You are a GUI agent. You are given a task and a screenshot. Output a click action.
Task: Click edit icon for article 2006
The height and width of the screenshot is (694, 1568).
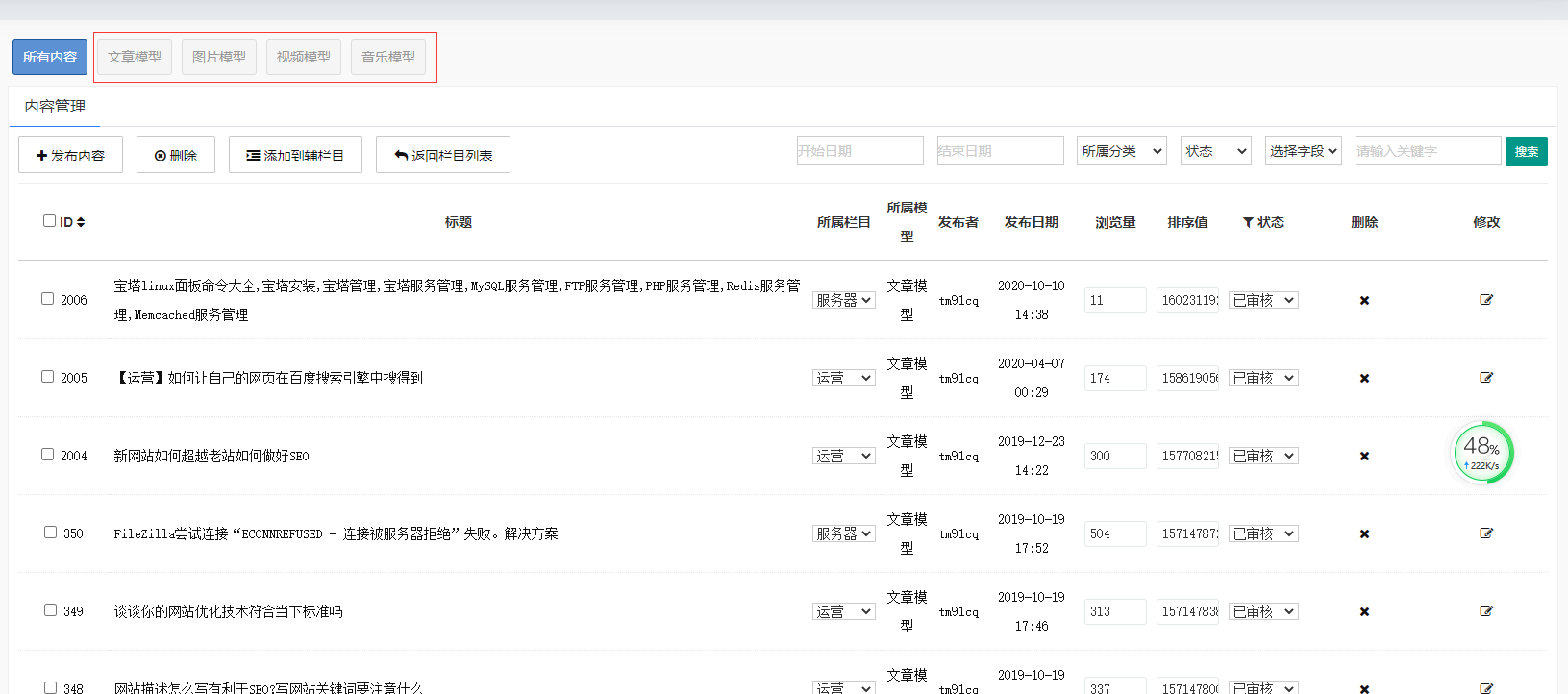tap(1486, 300)
